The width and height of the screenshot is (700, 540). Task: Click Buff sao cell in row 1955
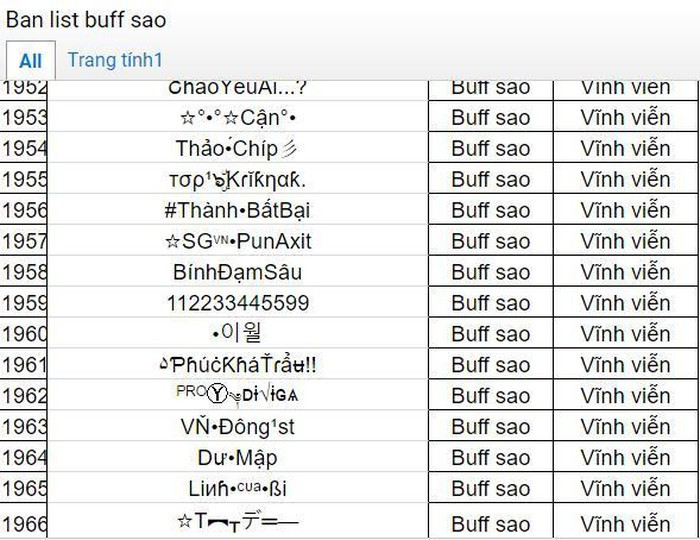(x=490, y=179)
